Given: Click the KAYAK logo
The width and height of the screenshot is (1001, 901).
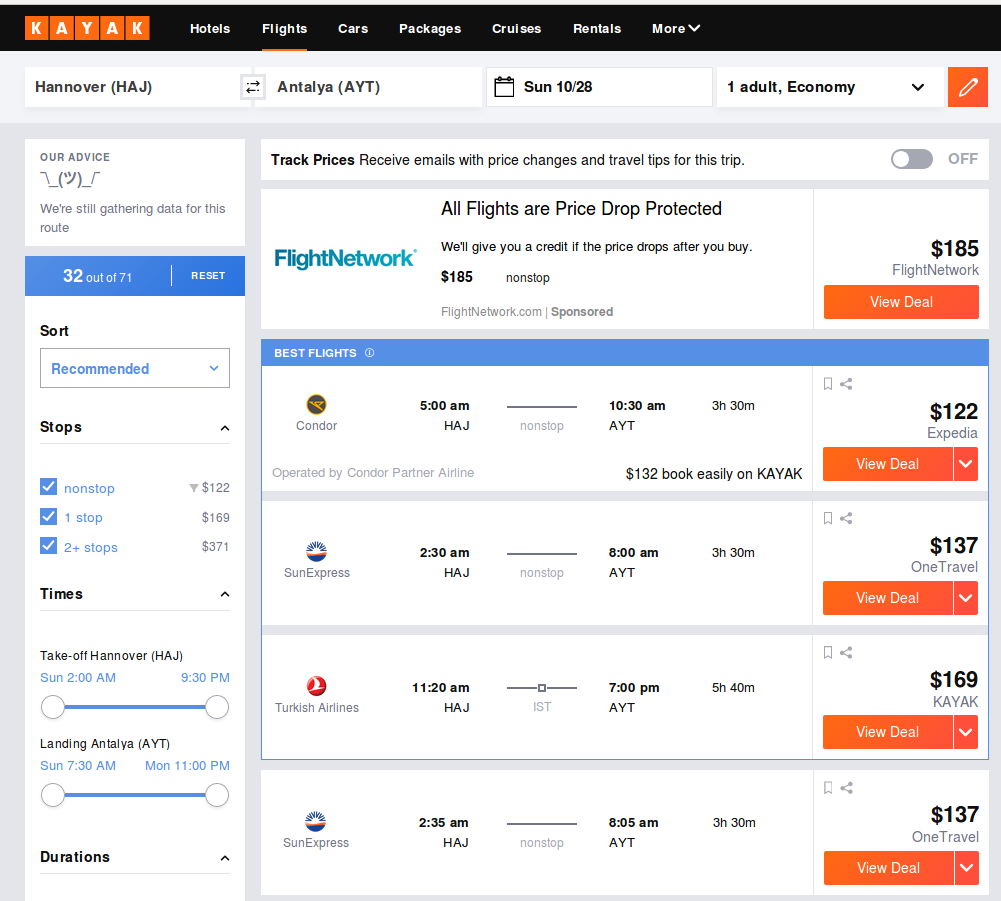Looking at the screenshot, I should pos(87,28).
